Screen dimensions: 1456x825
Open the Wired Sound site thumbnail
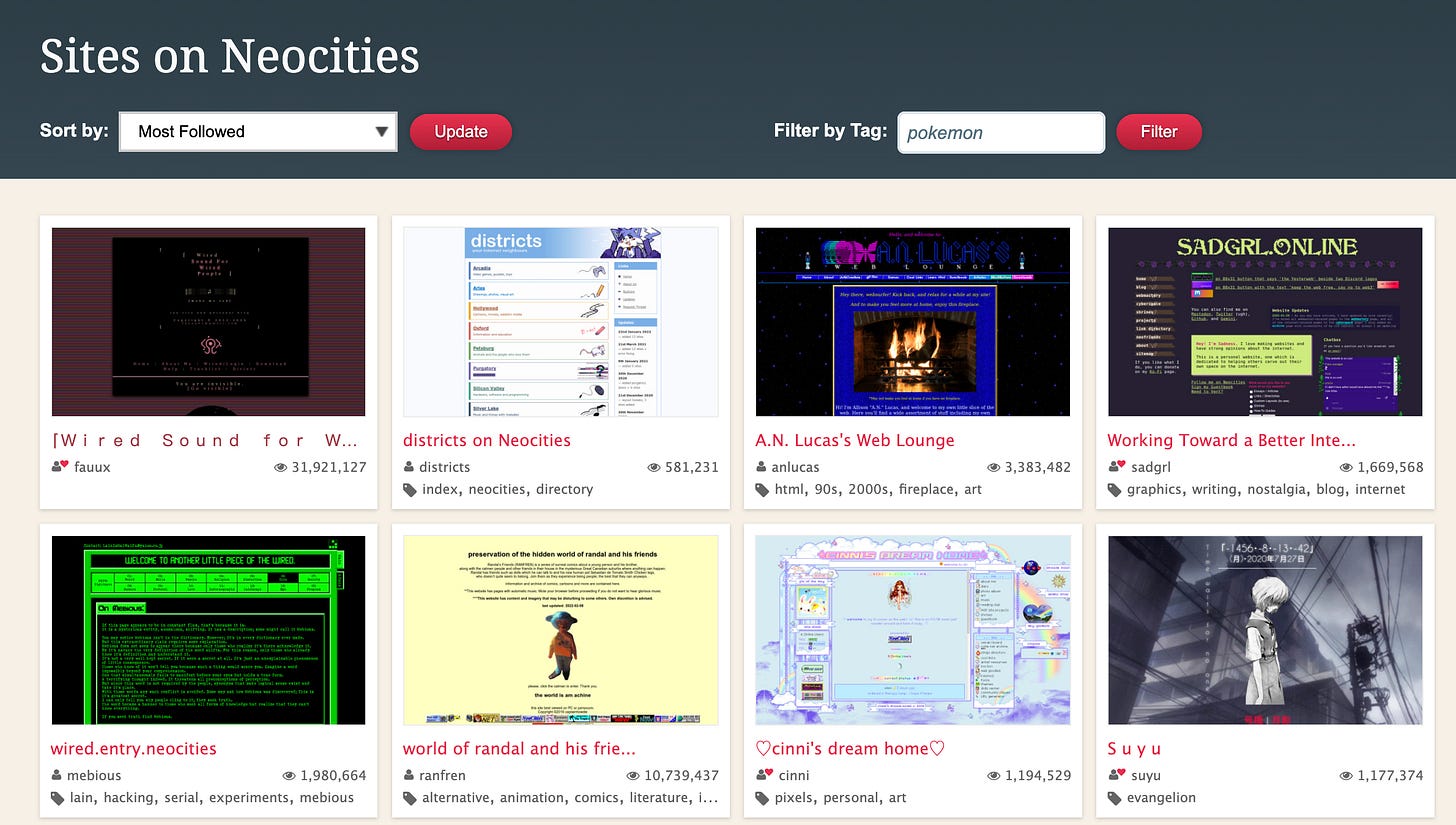(x=208, y=322)
